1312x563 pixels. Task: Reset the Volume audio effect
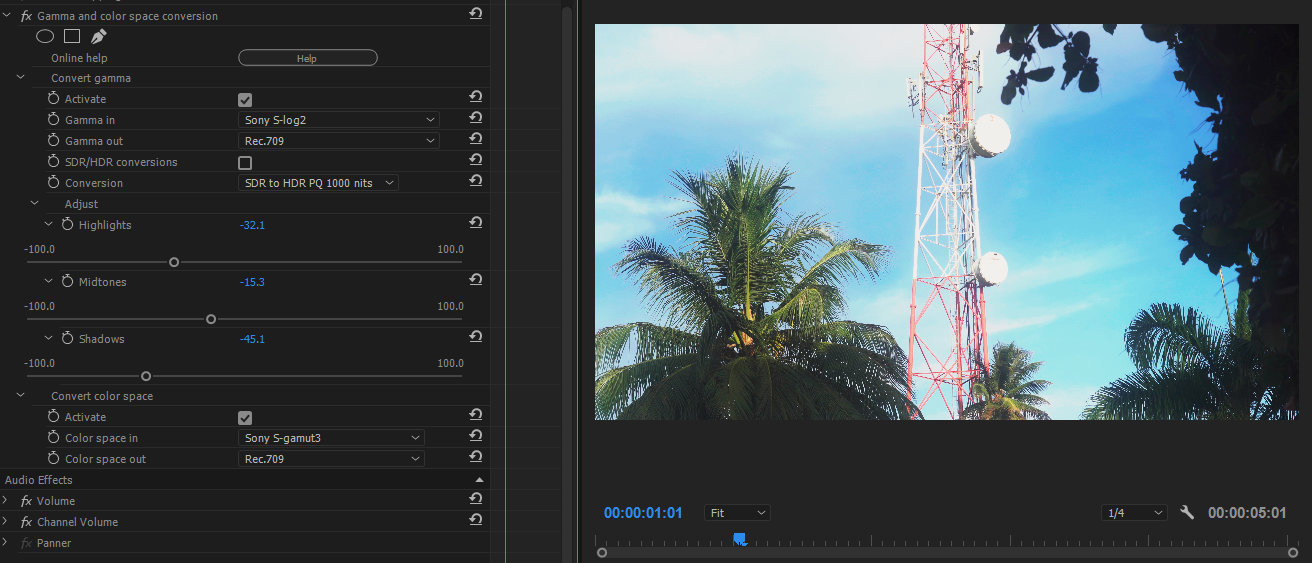tap(476, 499)
